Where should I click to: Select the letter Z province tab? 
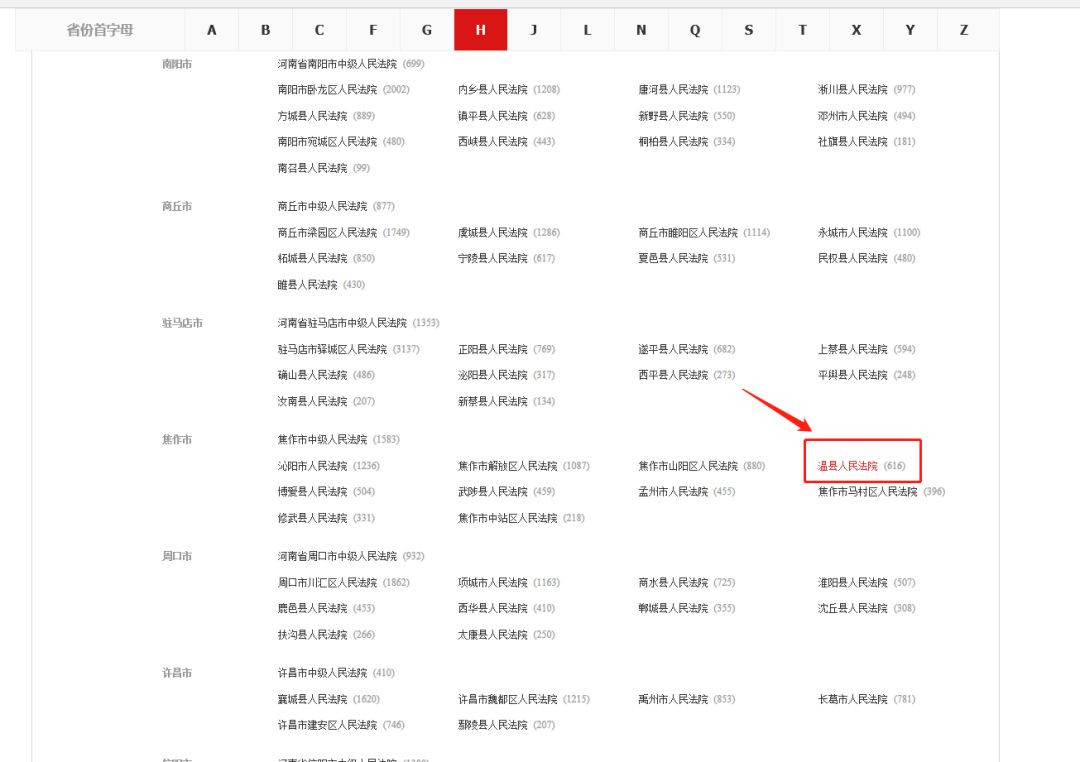[964, 30]
